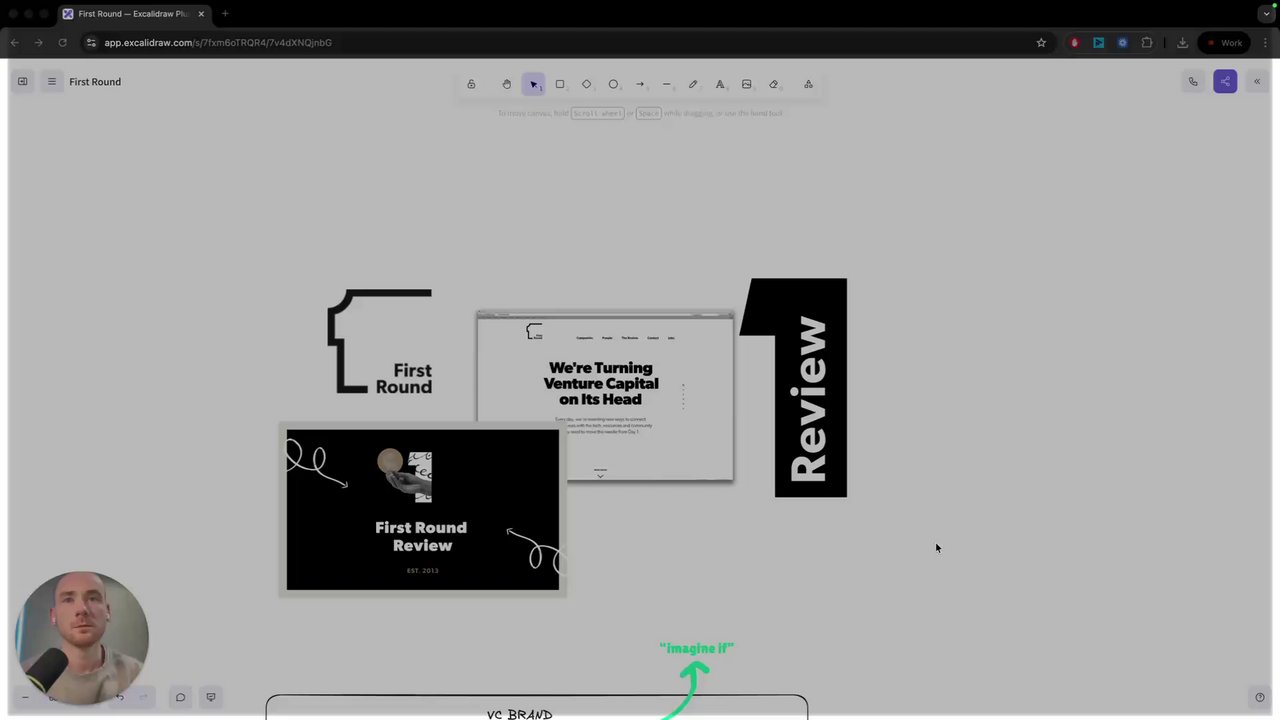Select the Pencil draw tool
The height and width of the screenshot is (720, 1280).
pyautogui.click(x=693, y=84)
